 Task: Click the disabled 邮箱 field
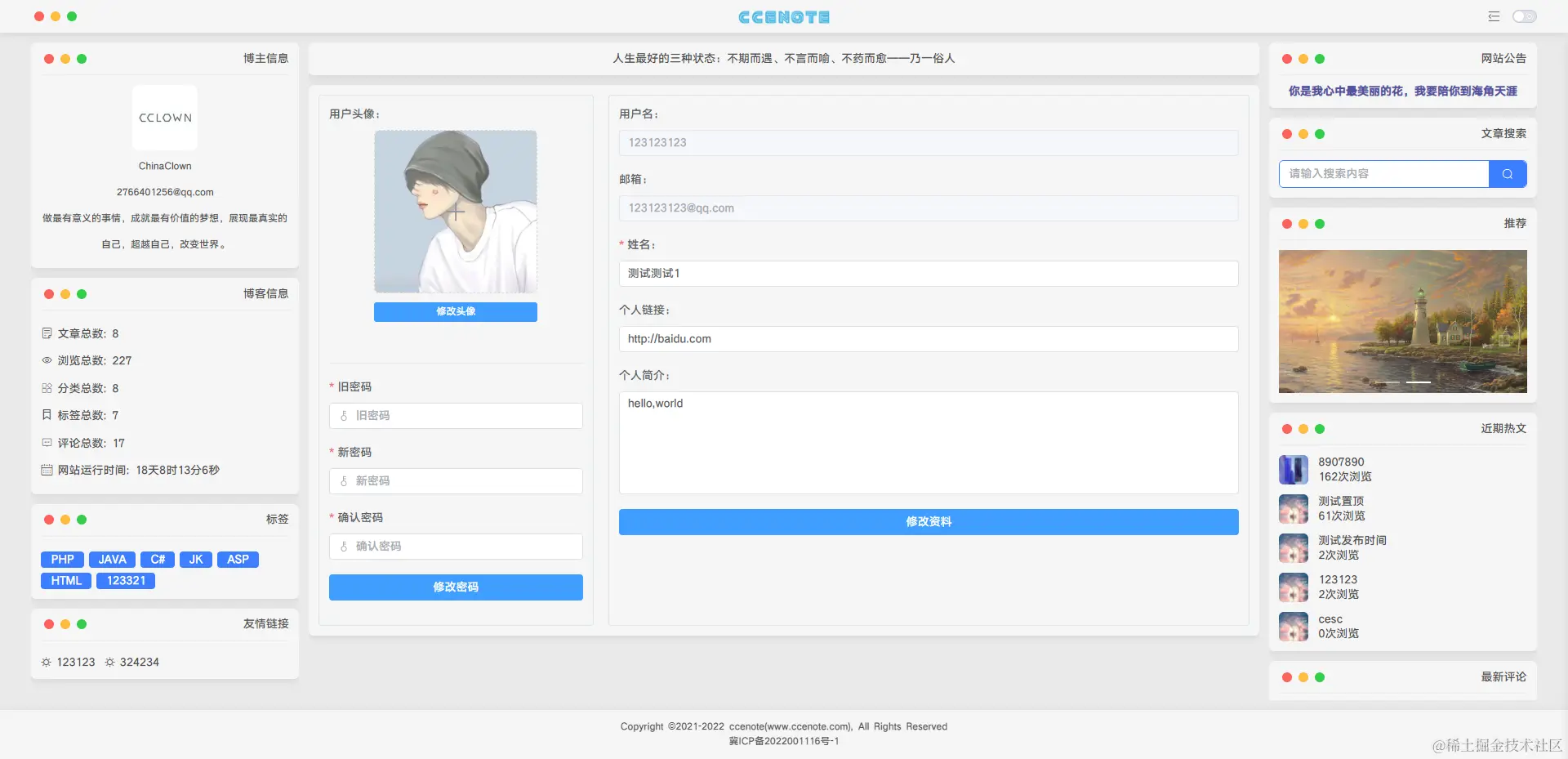(x=929, y=208)
